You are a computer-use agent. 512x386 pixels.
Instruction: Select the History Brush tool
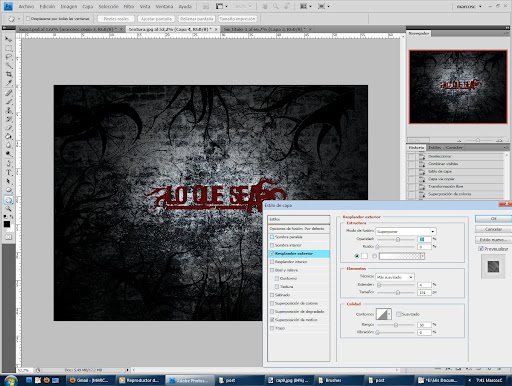coord(8,119)
